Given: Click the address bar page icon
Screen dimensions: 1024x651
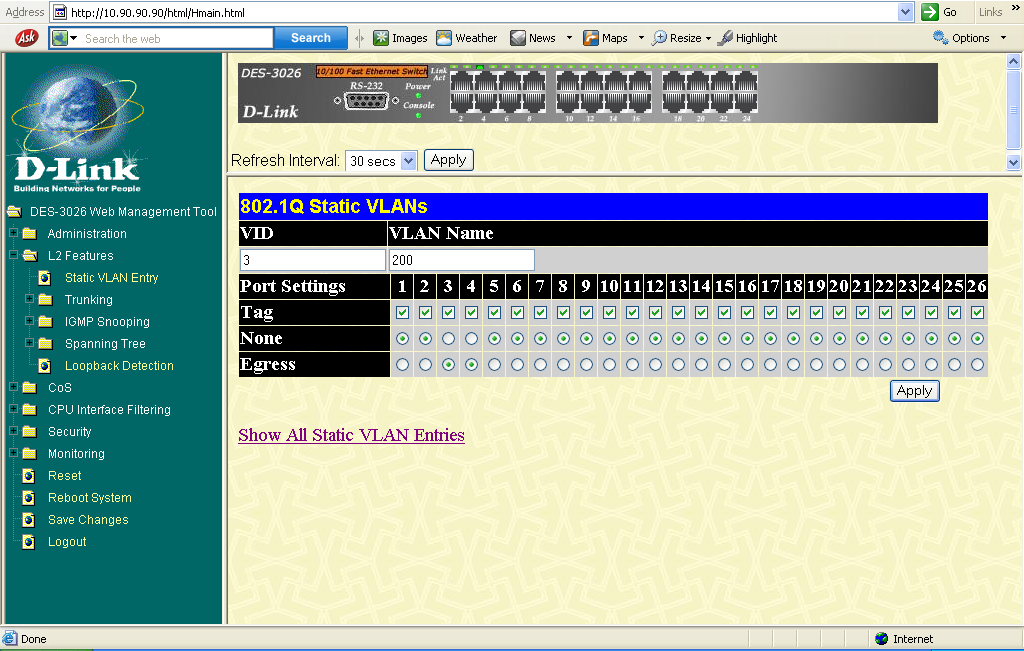Looking at the screenshot, I should coord(59,12).
